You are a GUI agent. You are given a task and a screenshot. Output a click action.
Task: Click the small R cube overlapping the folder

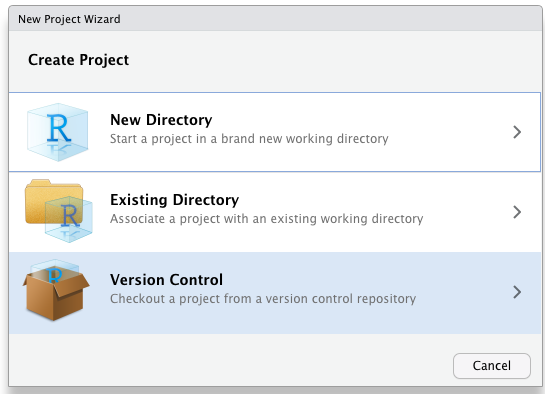69,219
